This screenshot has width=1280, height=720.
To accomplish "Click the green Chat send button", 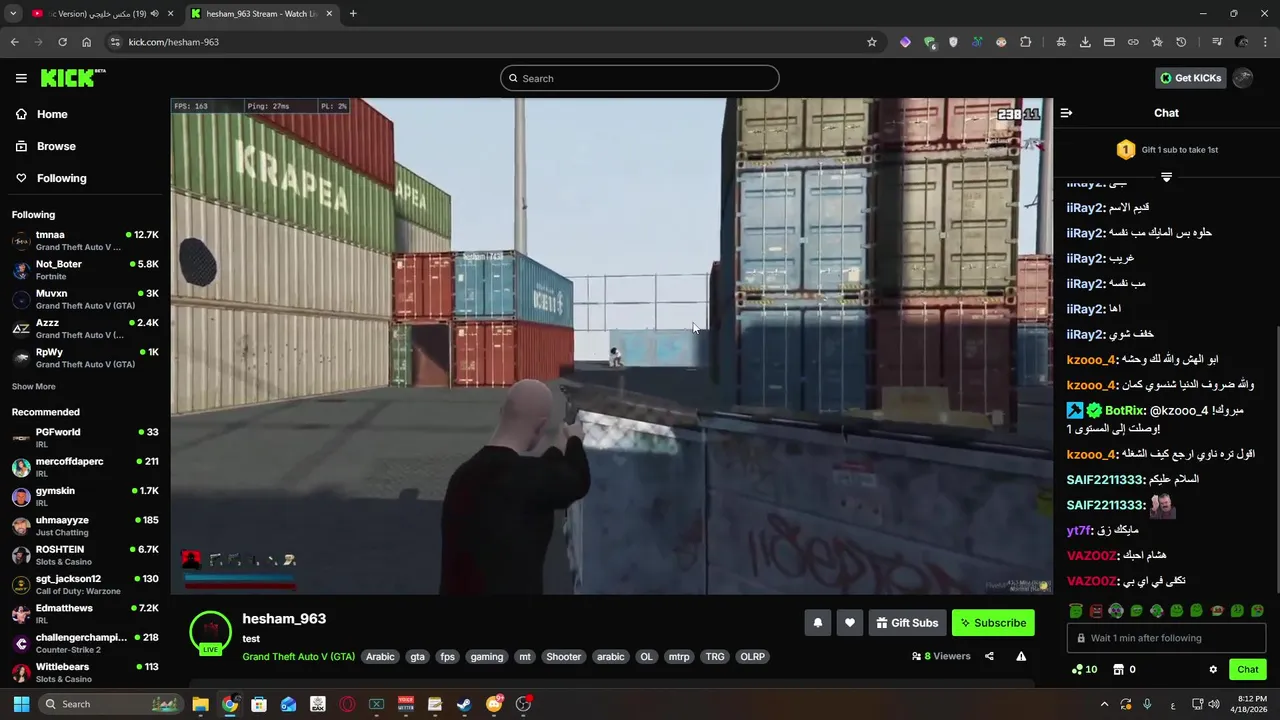I will tap(1247, 670).
